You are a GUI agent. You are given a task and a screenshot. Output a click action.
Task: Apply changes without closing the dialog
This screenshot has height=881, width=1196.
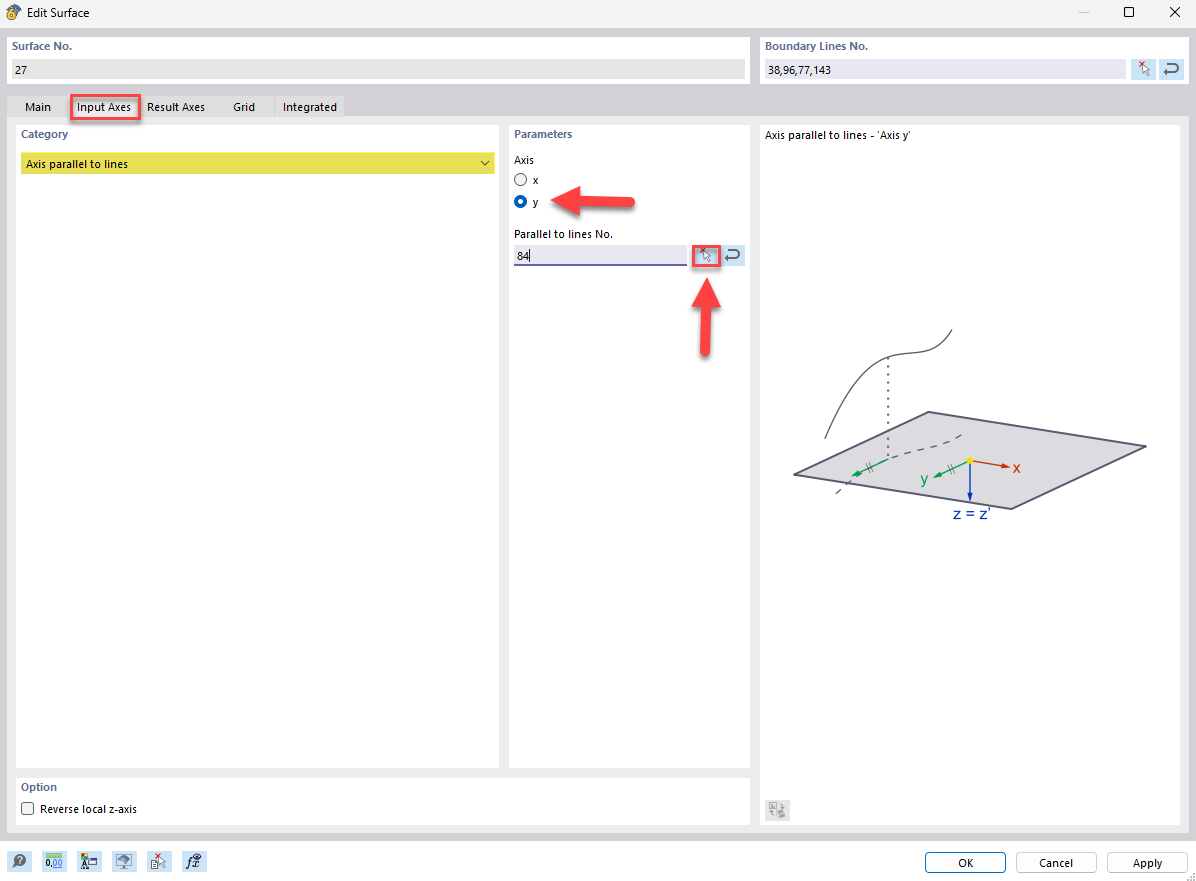point(1146,862)
